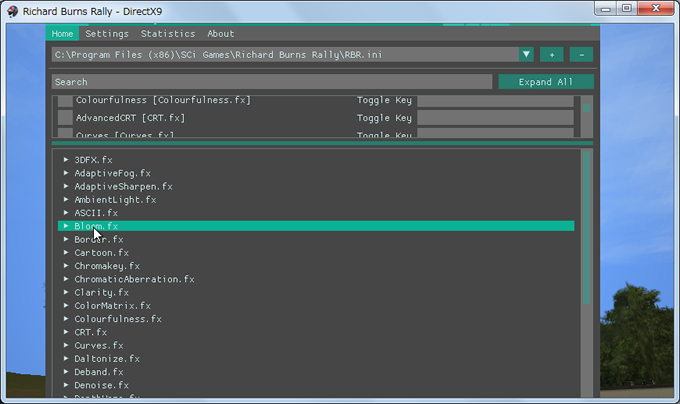Expand the AmbientLight.fx section
The image size is (680, 404).
[x=66, y=199]
